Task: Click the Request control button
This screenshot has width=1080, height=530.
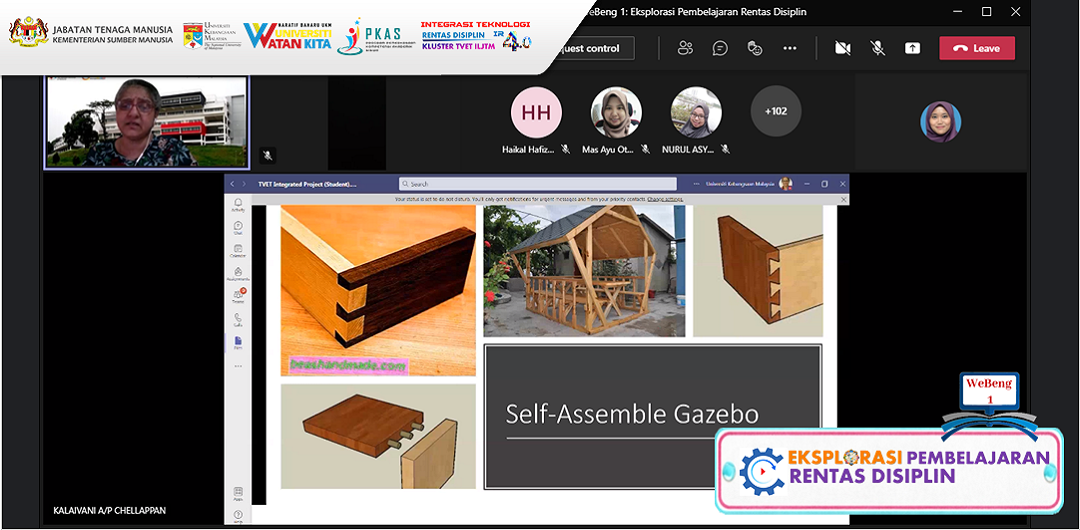Action: point(590,48)
